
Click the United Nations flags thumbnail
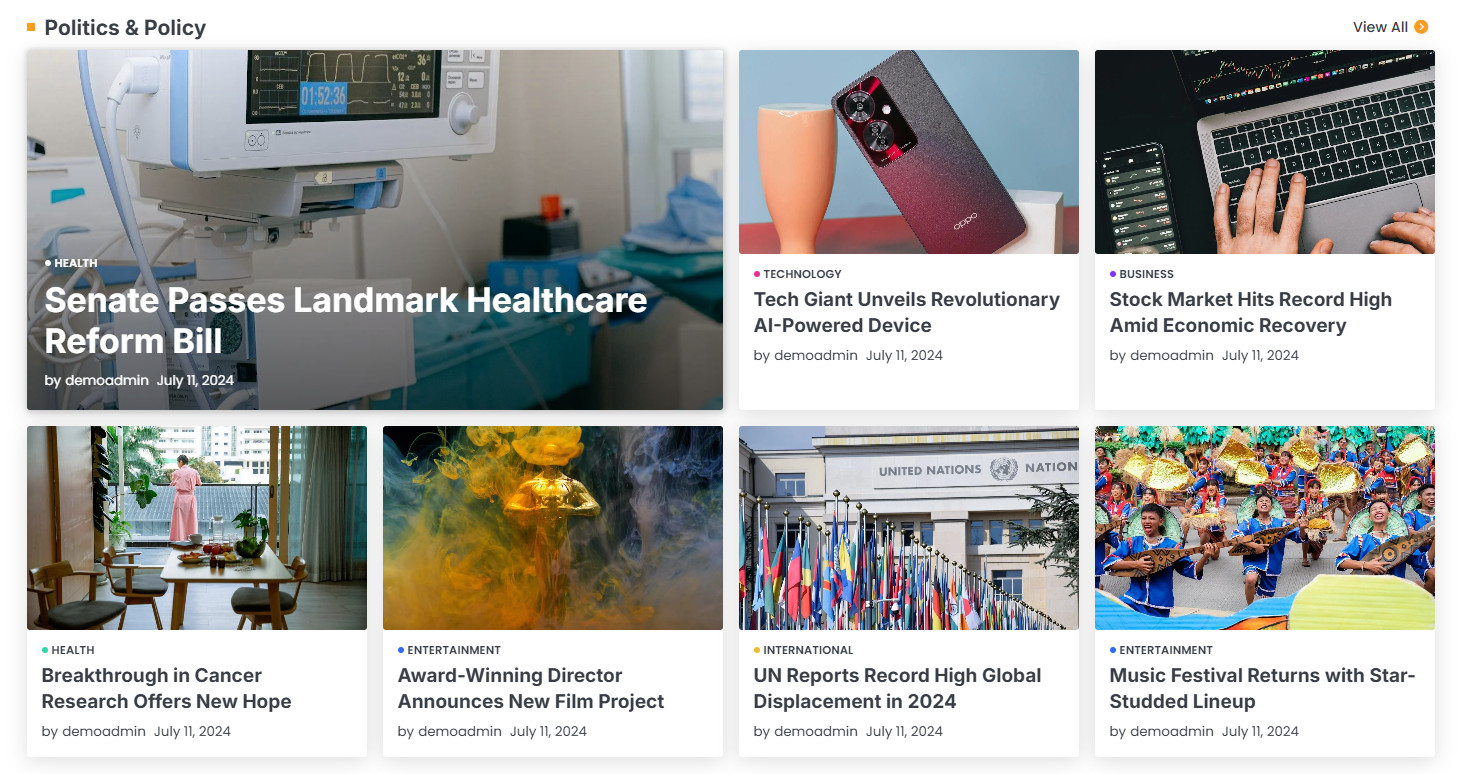[x=909, y=528]
